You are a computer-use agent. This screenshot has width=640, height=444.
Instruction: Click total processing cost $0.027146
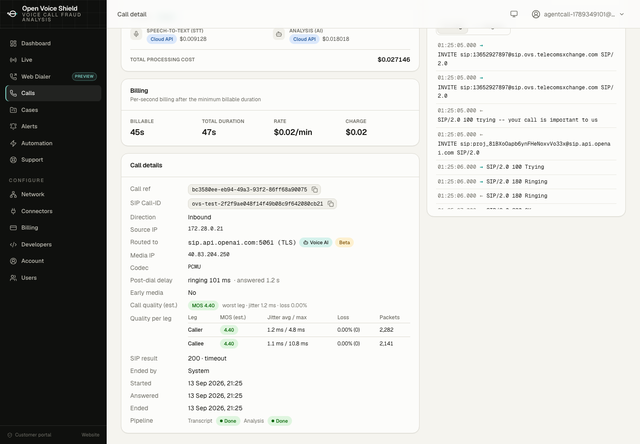393,60
